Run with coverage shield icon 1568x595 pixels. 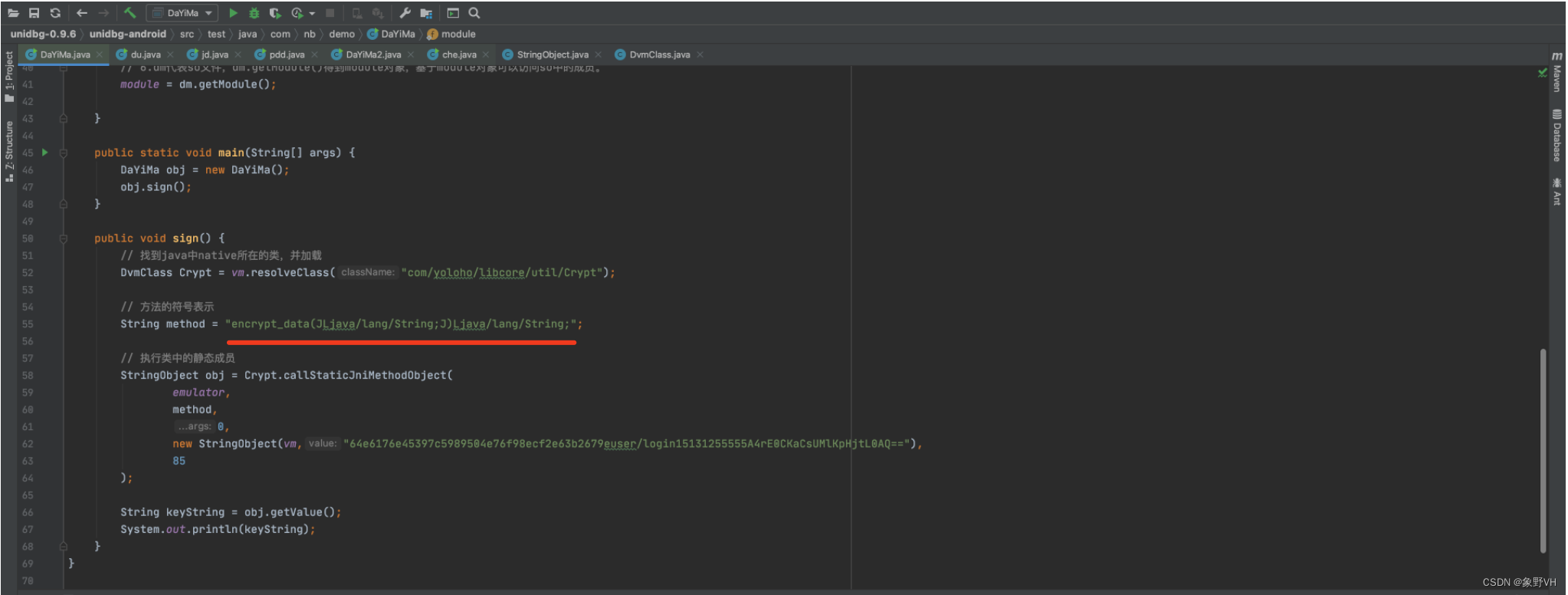(275, 13)
